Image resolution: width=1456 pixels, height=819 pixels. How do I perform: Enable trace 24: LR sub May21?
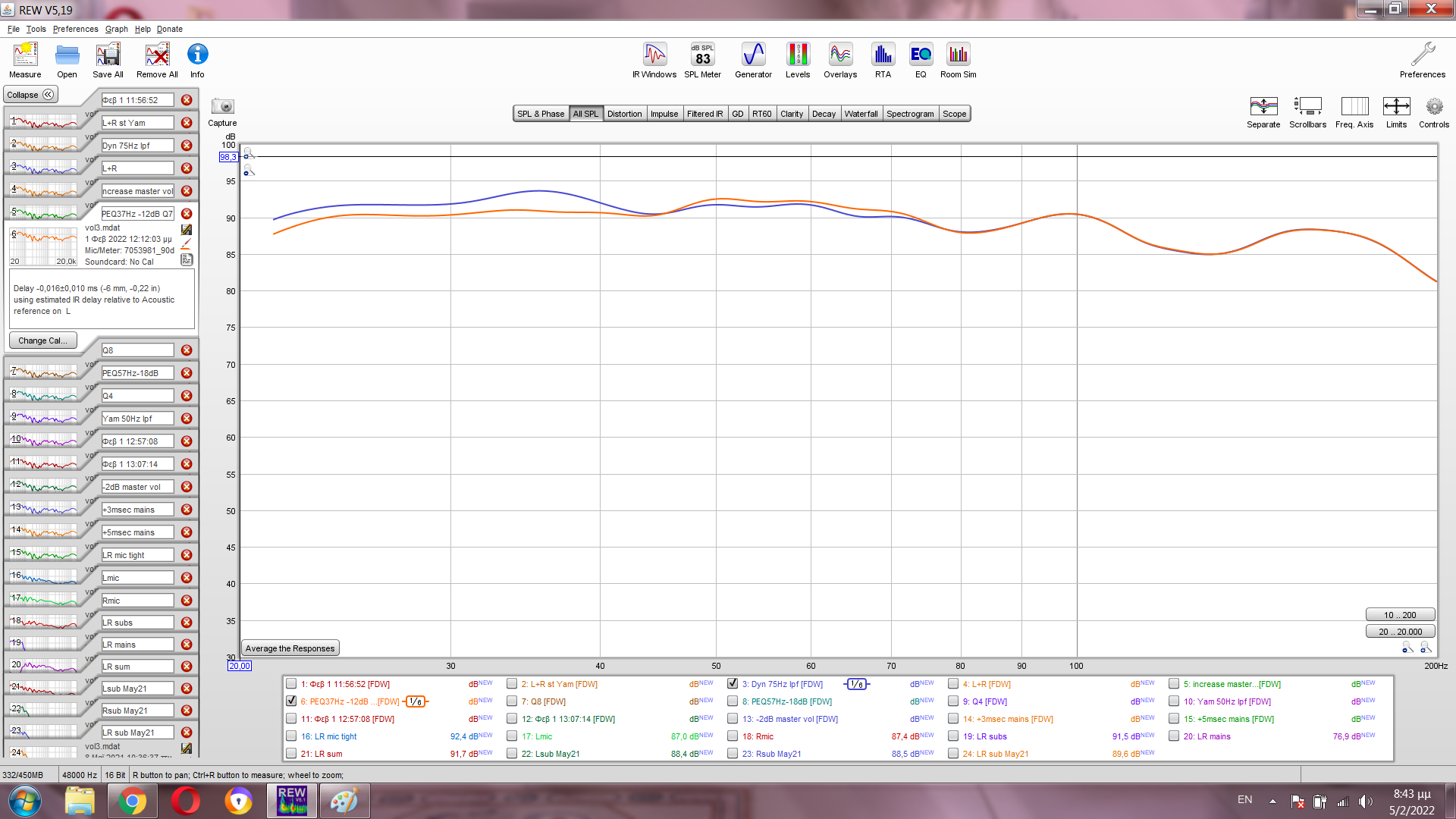(953, 754)
